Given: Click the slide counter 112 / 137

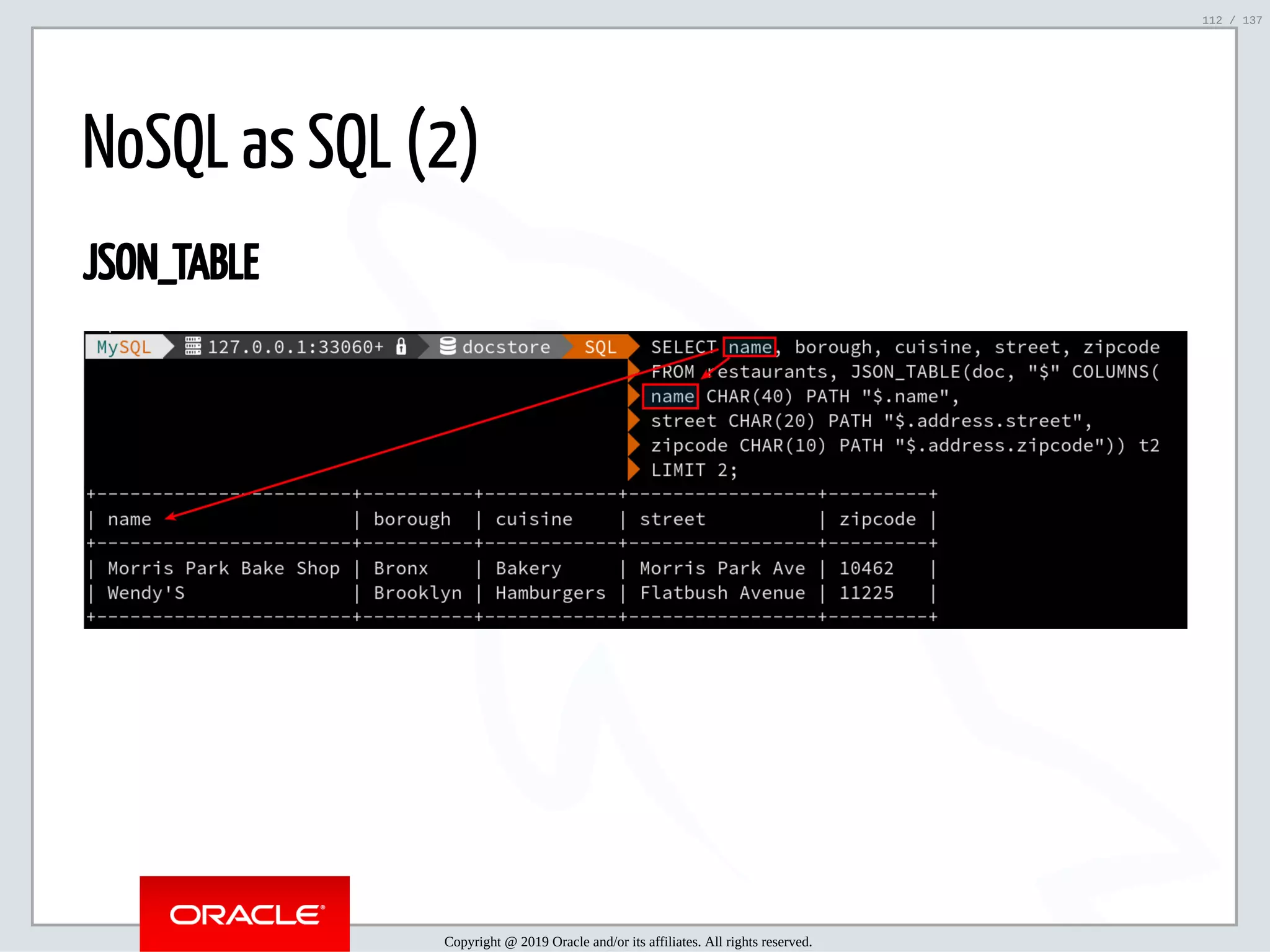Looking at the screenshot, I should [1232, 20].
